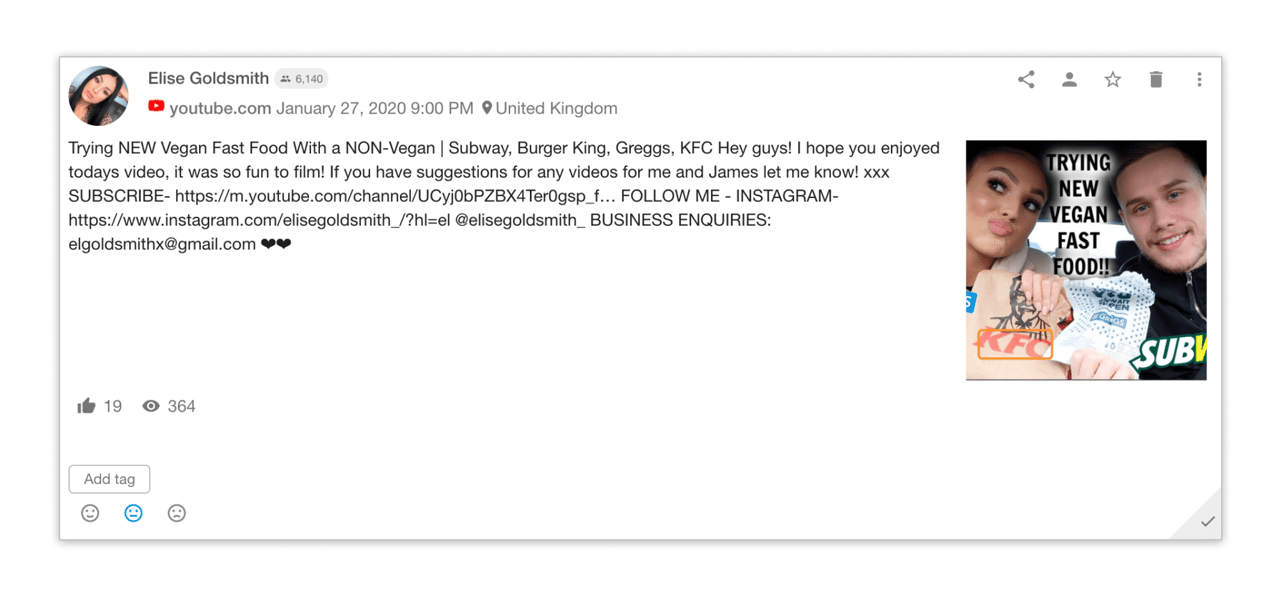The height and width of the screenshot is (602, 1280).
Task: Click the Elise Goldsmith profile avatar
Action: [x=98, y=96]
